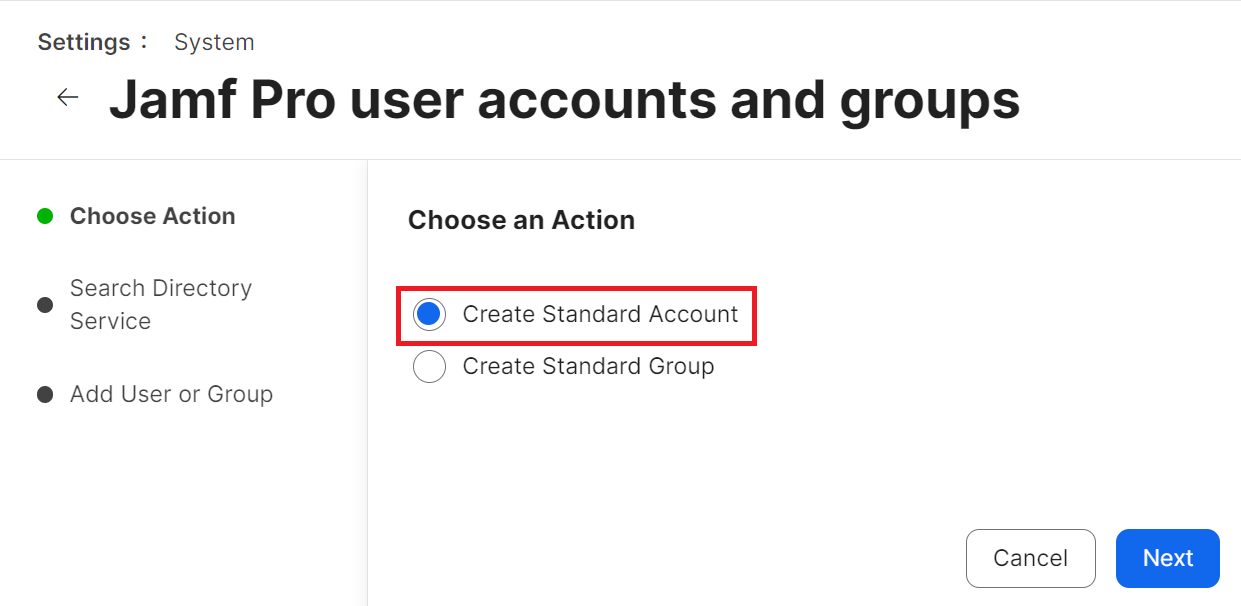Screen dimensions: 1241x606
Task: Click the green dot next to Choose Action
Action: (45, 216)
